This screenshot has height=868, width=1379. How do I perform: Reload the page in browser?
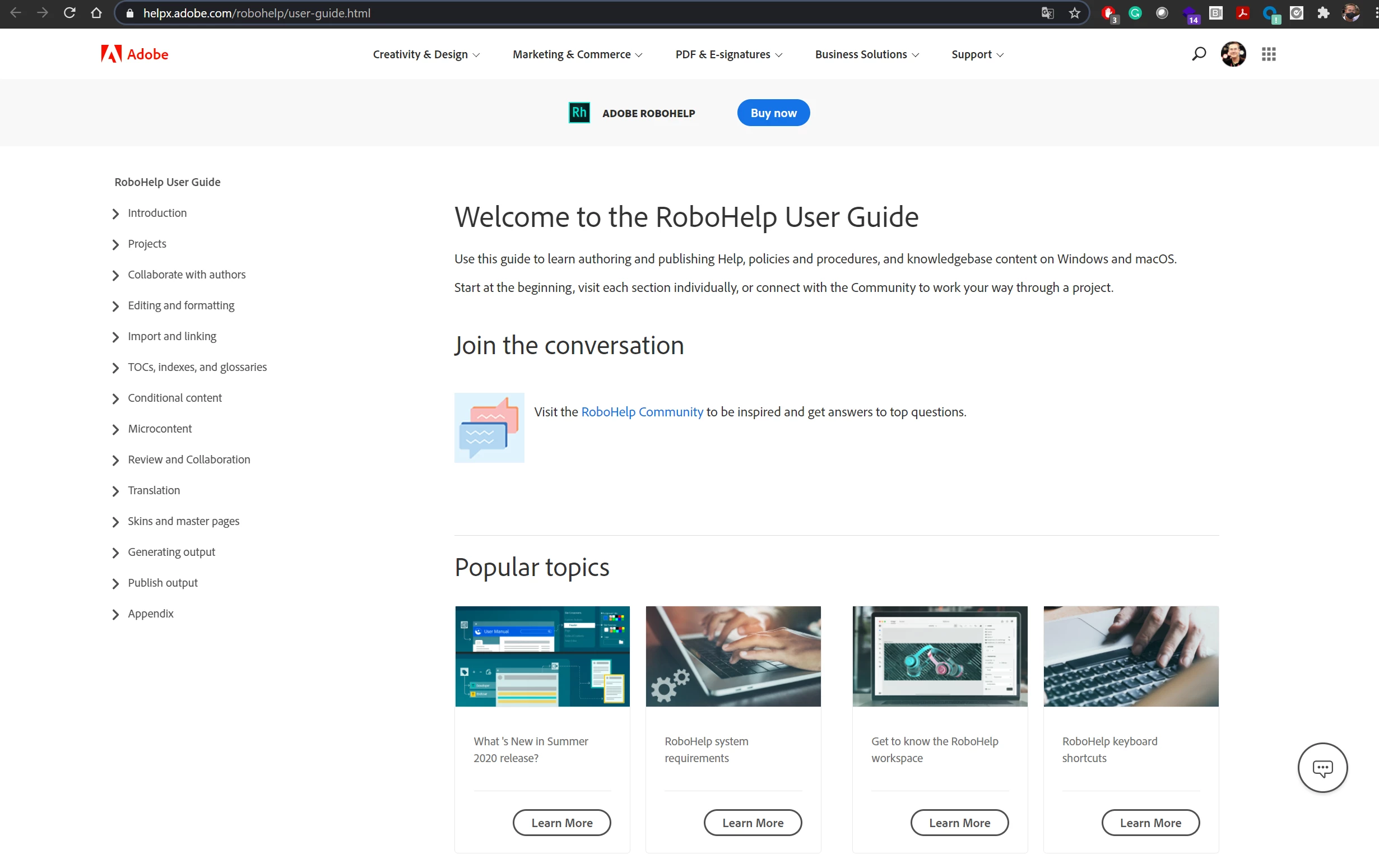tap(69, 12)
